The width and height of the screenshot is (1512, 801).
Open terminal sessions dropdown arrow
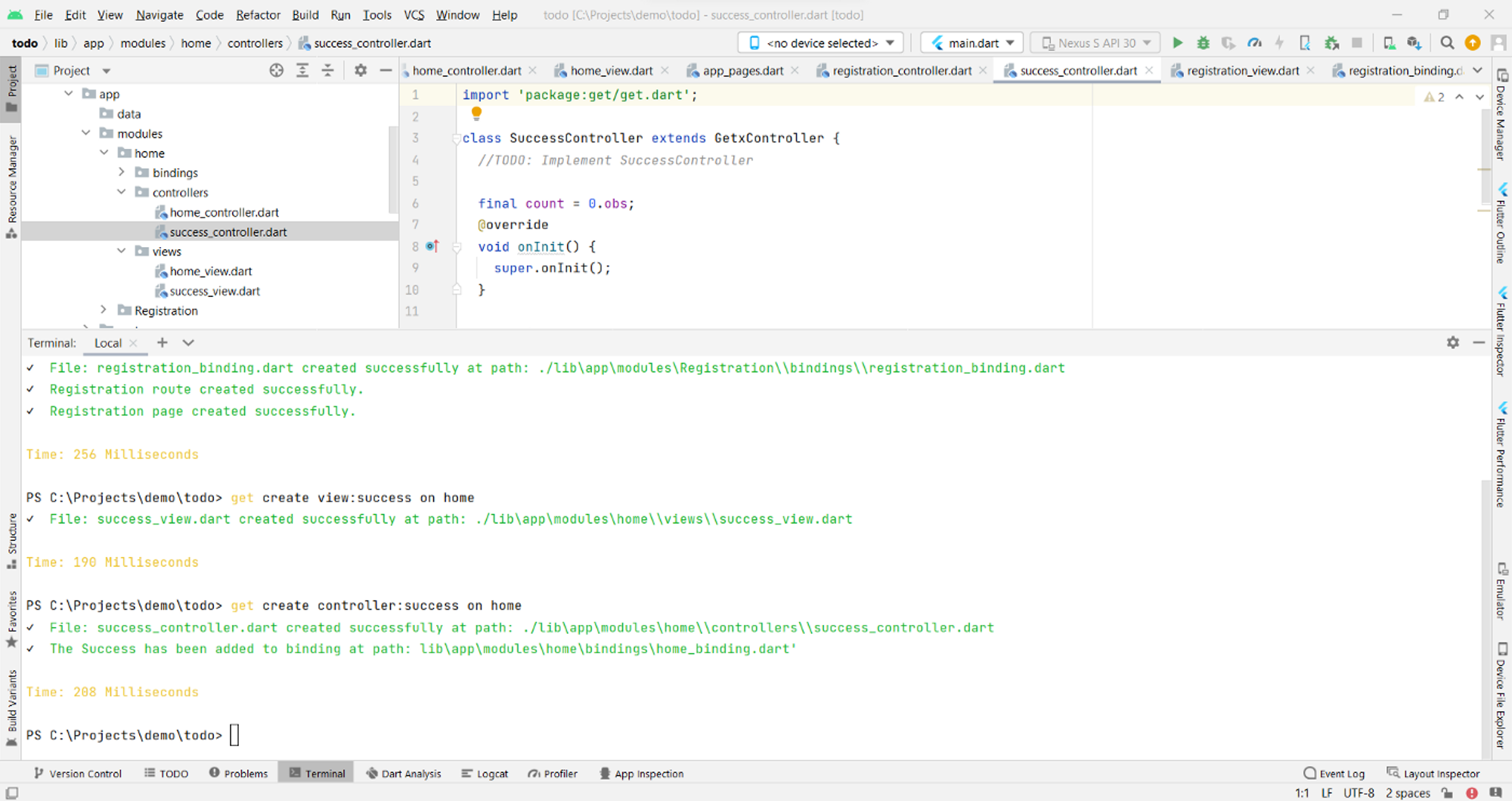(188, 342)
